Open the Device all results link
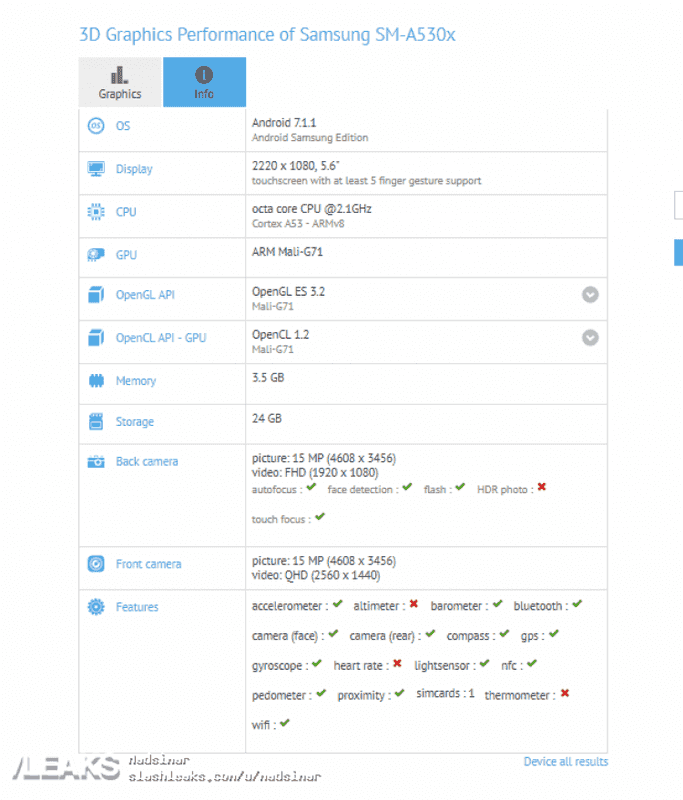Viewport: 683px width, 800px height. [565, 762]
